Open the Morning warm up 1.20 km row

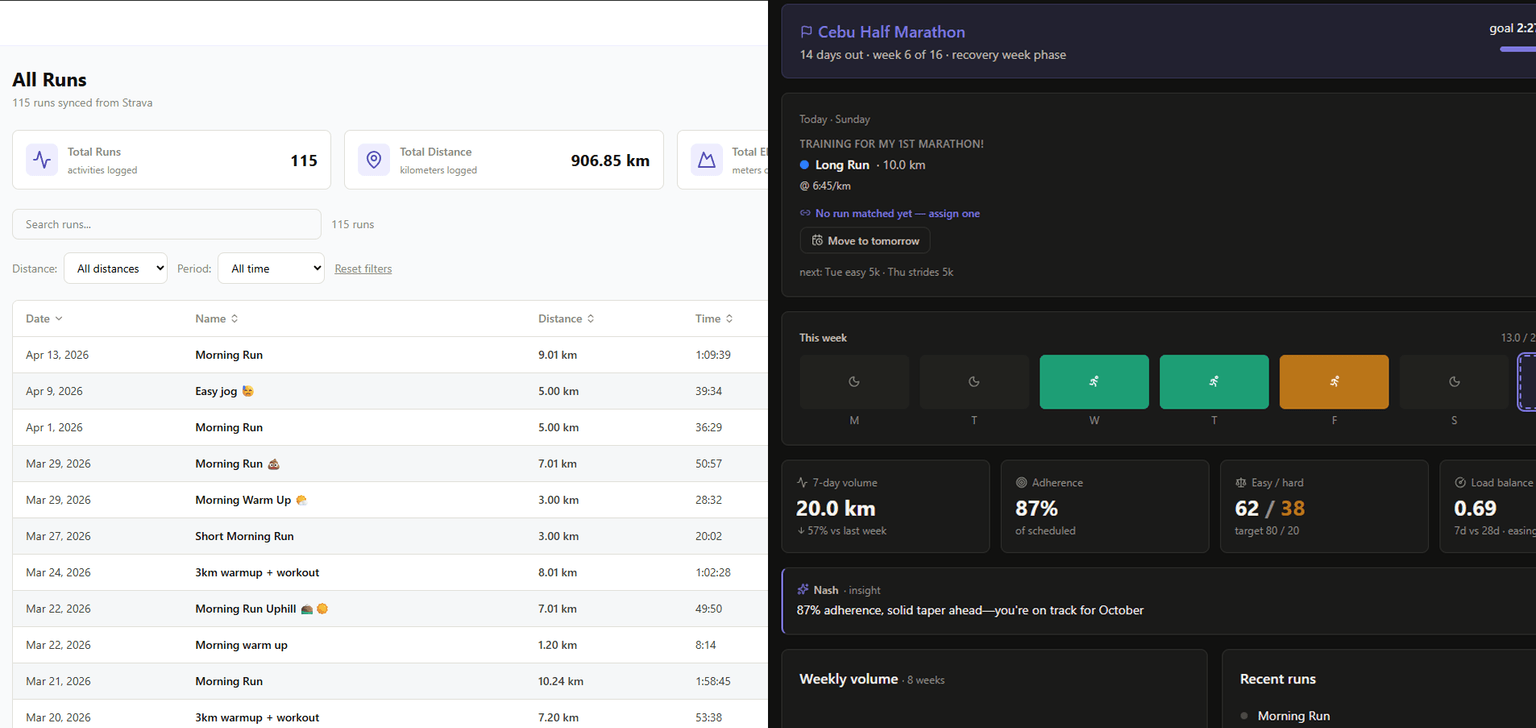click(x=390, y=645)
